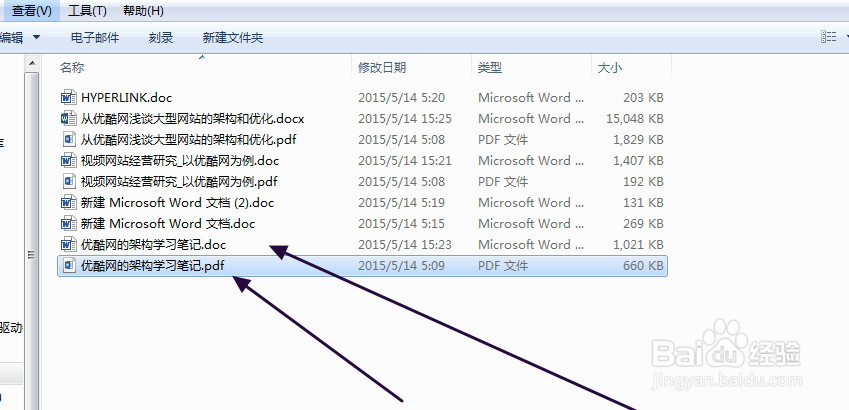Click the date 2015/5/14 5:15
The height and width of the screenshot is (410, 849).
pos(401,224)
